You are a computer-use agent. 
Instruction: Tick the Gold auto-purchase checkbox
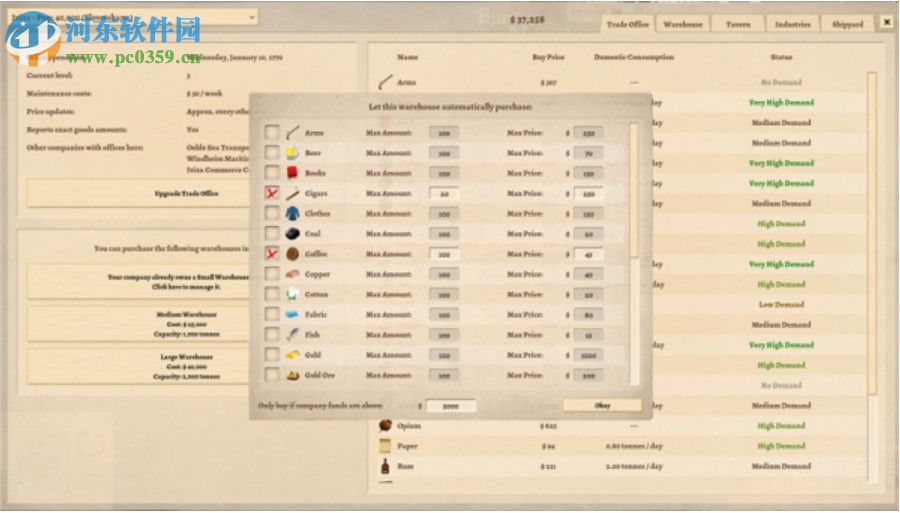[x=272, y=355]
